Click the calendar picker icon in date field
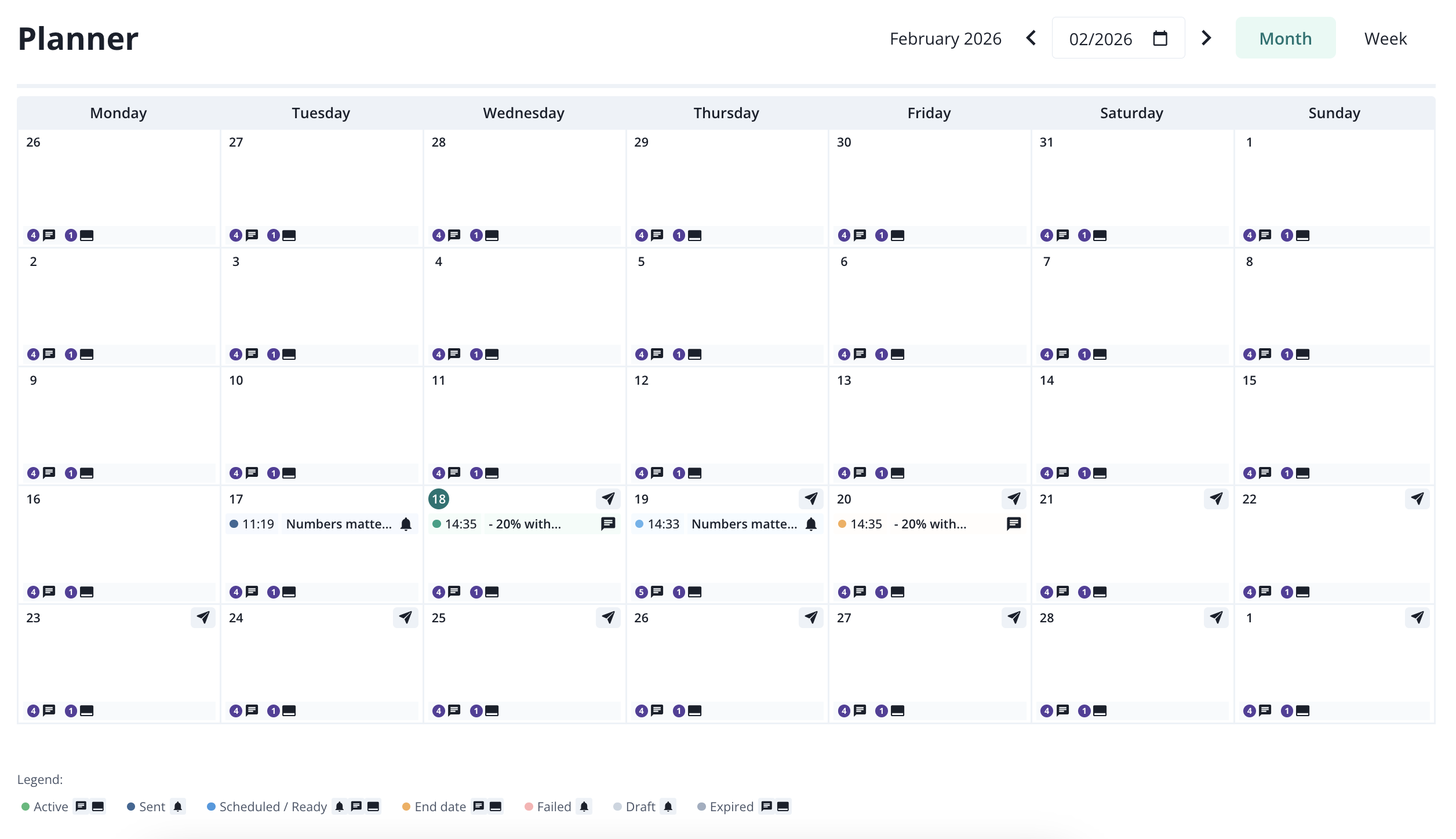Image resolution: width=1456 pixels, height=839 pixels. 1160,38
